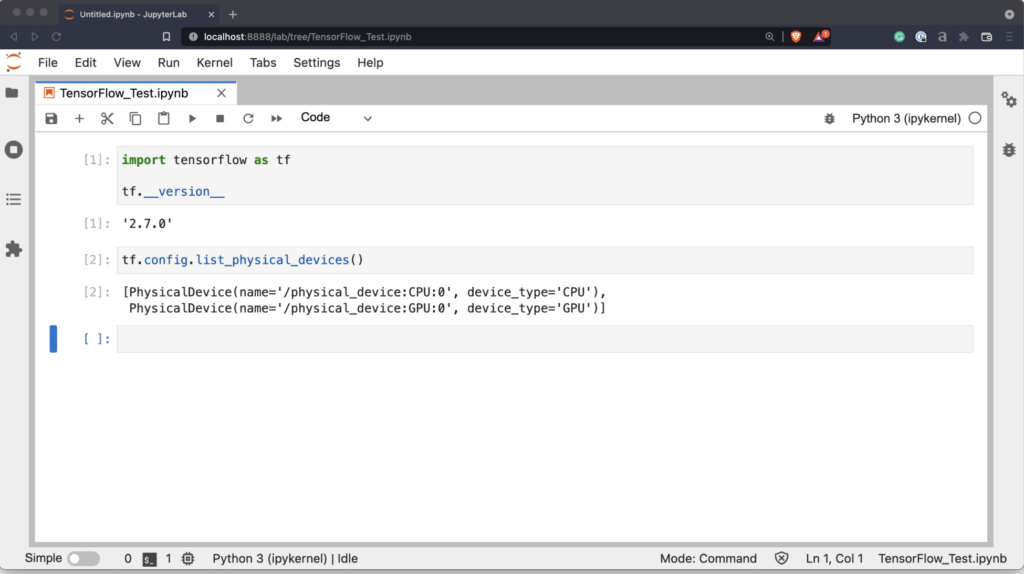Open Table of Contents sidebar icon
Screen dimensions: 1024x574
pyautogui.click(x=14, y=199)
